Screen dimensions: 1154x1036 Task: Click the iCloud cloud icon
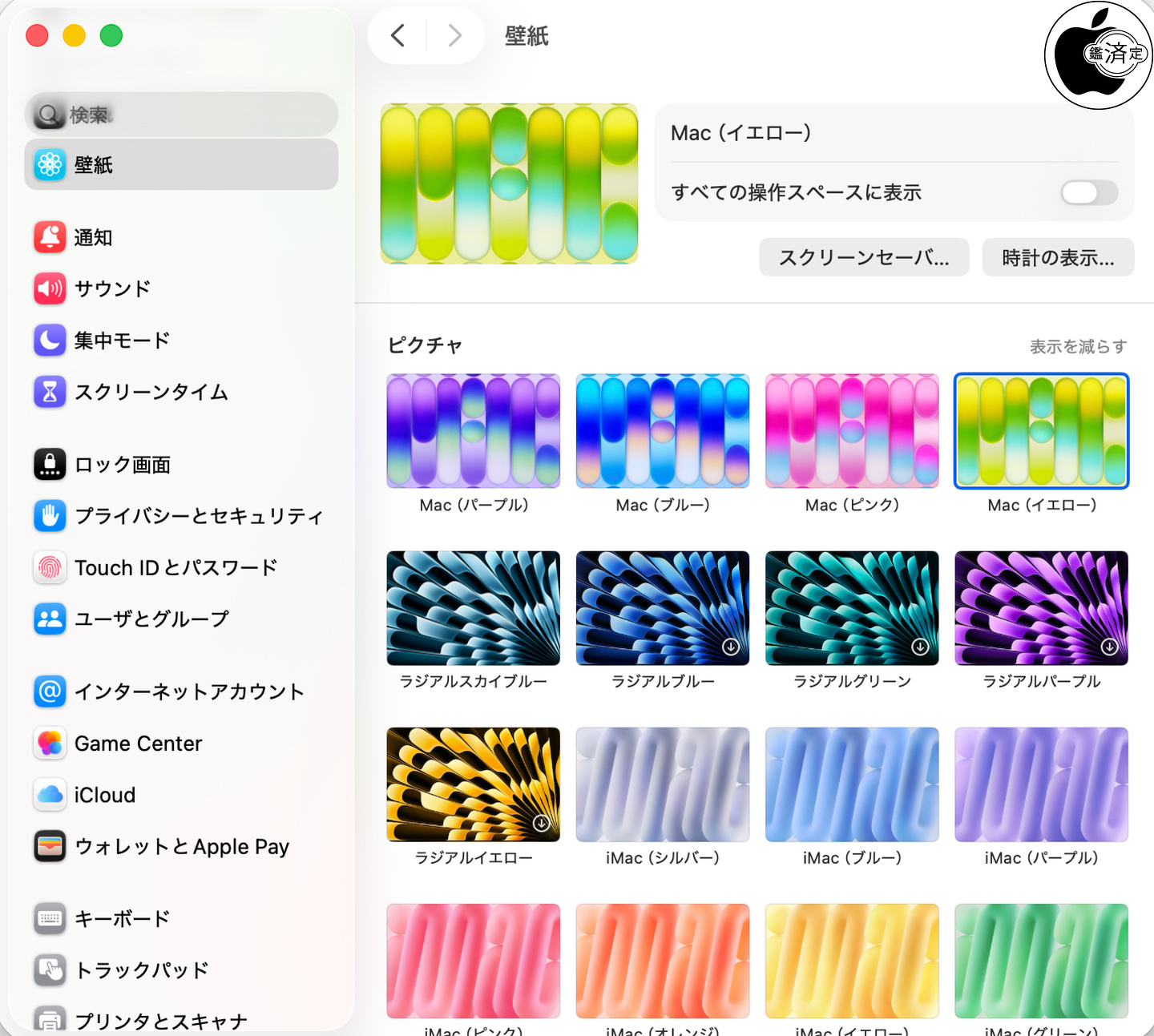(x=50, y=795)
